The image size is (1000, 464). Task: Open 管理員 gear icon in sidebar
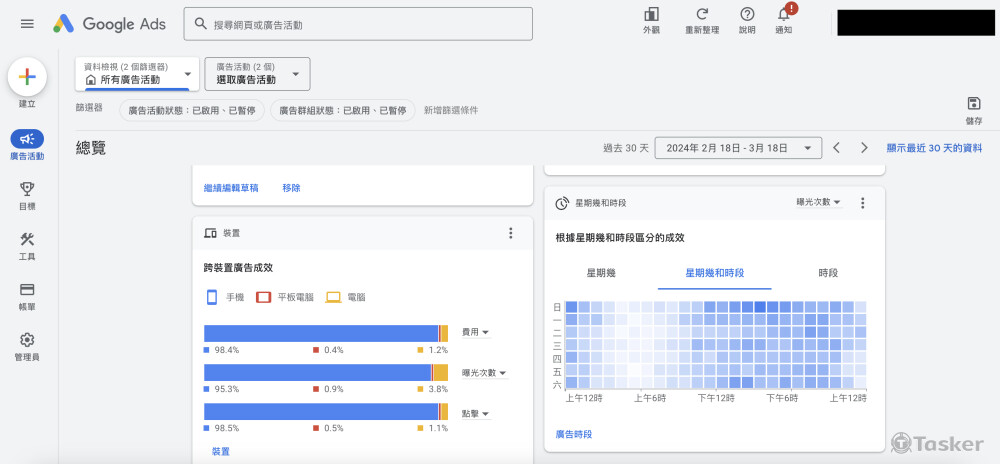coord(27,341)
